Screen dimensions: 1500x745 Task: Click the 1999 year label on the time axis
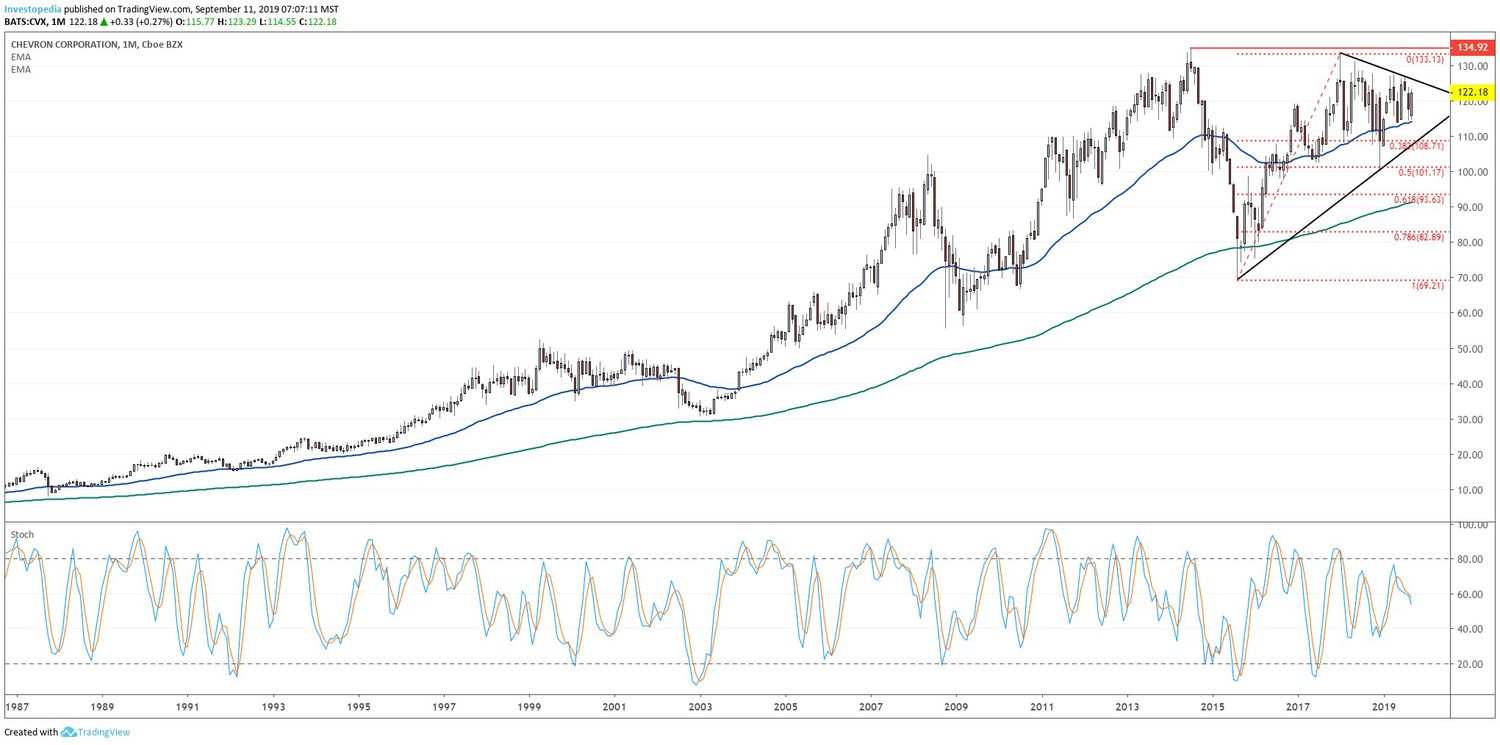[529, 706]
